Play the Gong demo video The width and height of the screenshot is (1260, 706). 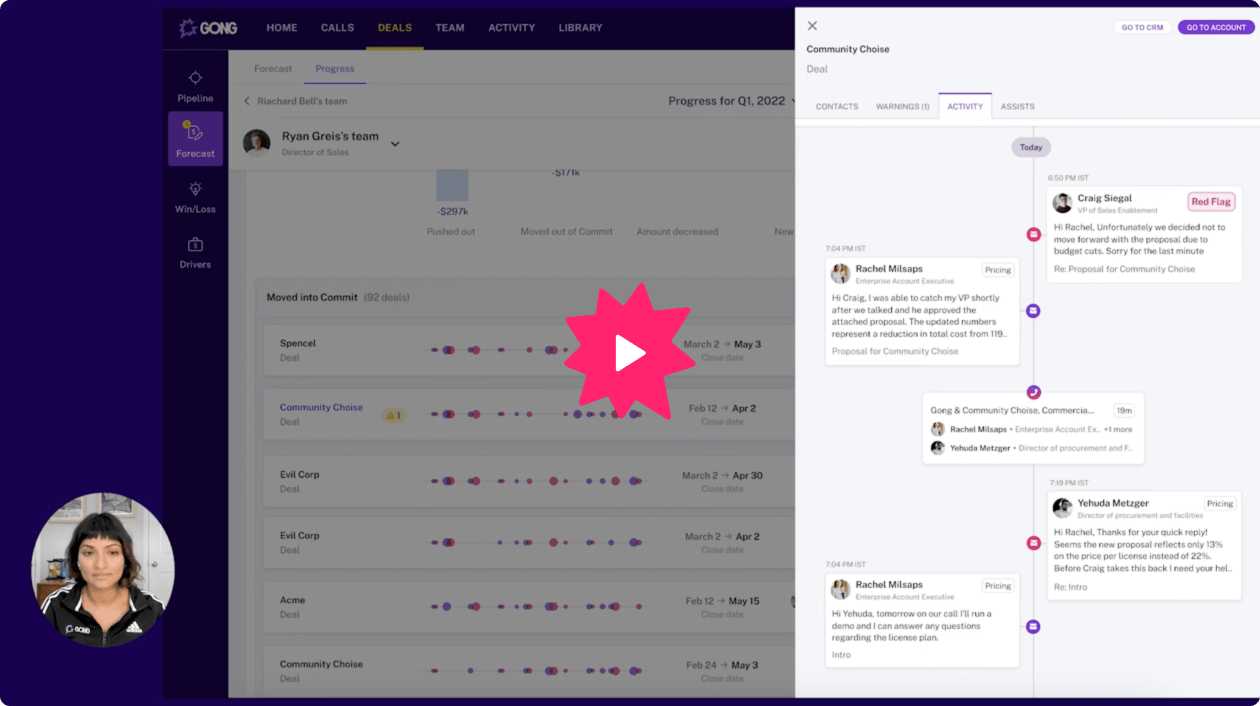pos(630,352)
